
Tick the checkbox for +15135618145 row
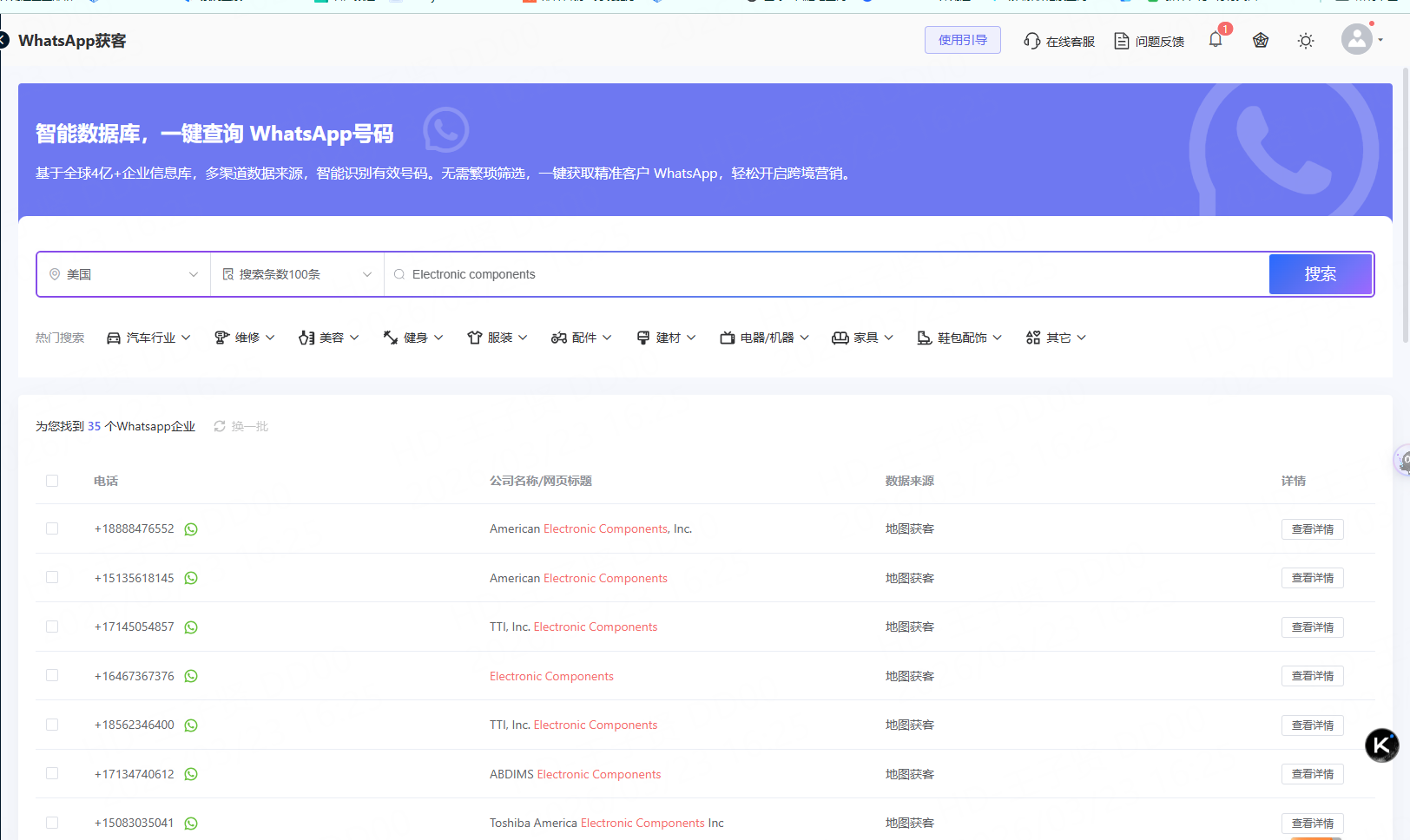coord(52,578)
